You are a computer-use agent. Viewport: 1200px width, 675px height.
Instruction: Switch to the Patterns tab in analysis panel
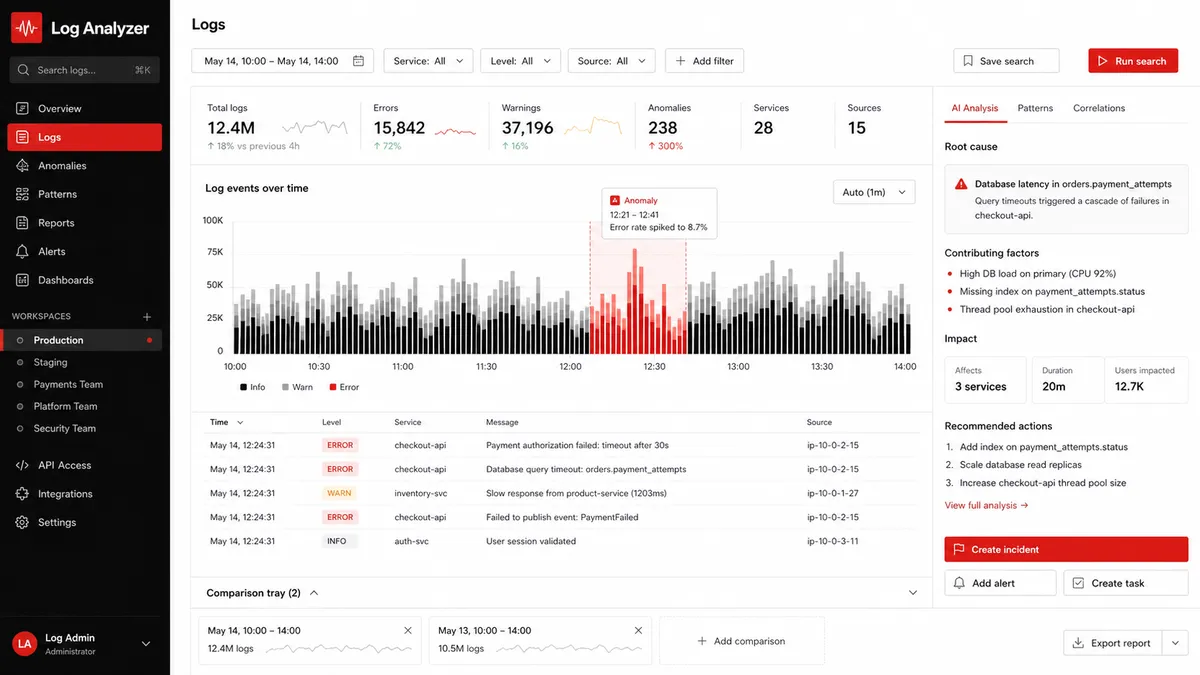point(1035,108)
